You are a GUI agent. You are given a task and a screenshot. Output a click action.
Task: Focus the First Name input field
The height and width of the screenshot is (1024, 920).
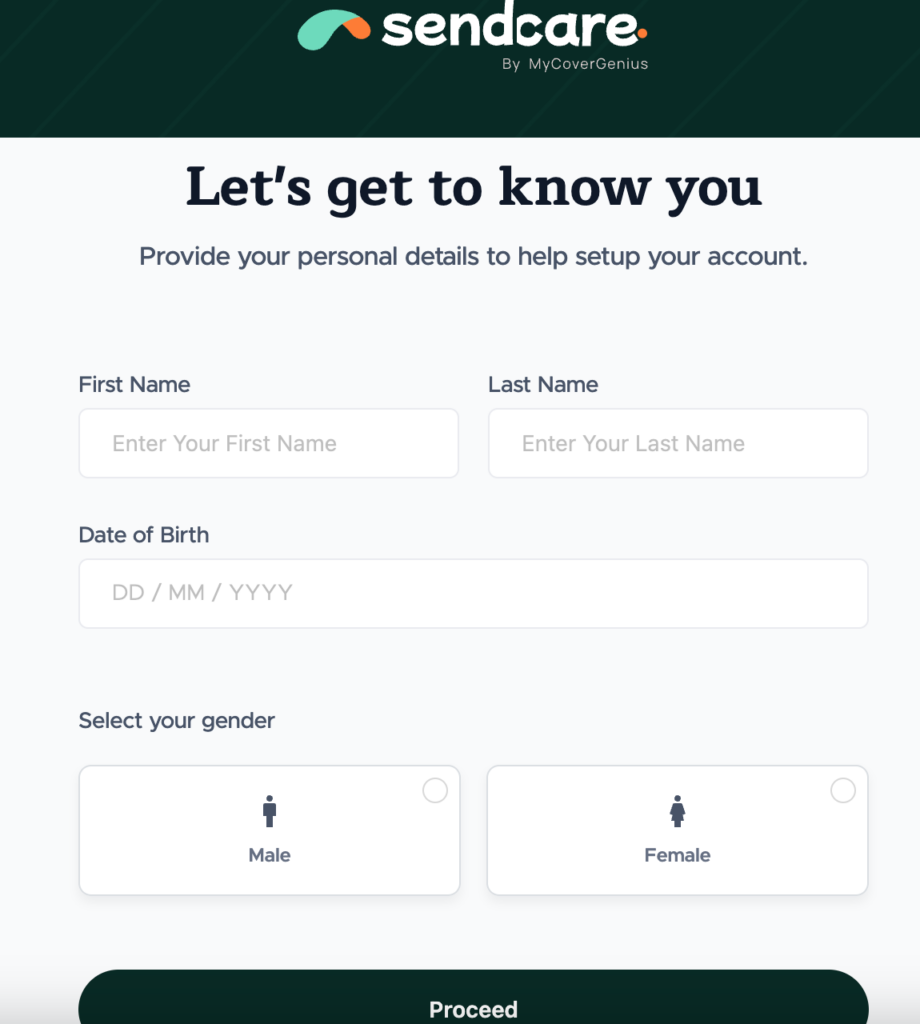(268, 443)
